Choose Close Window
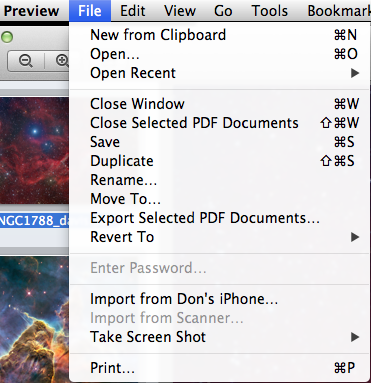This screenshot has width=371, height=383. [220, 104]
